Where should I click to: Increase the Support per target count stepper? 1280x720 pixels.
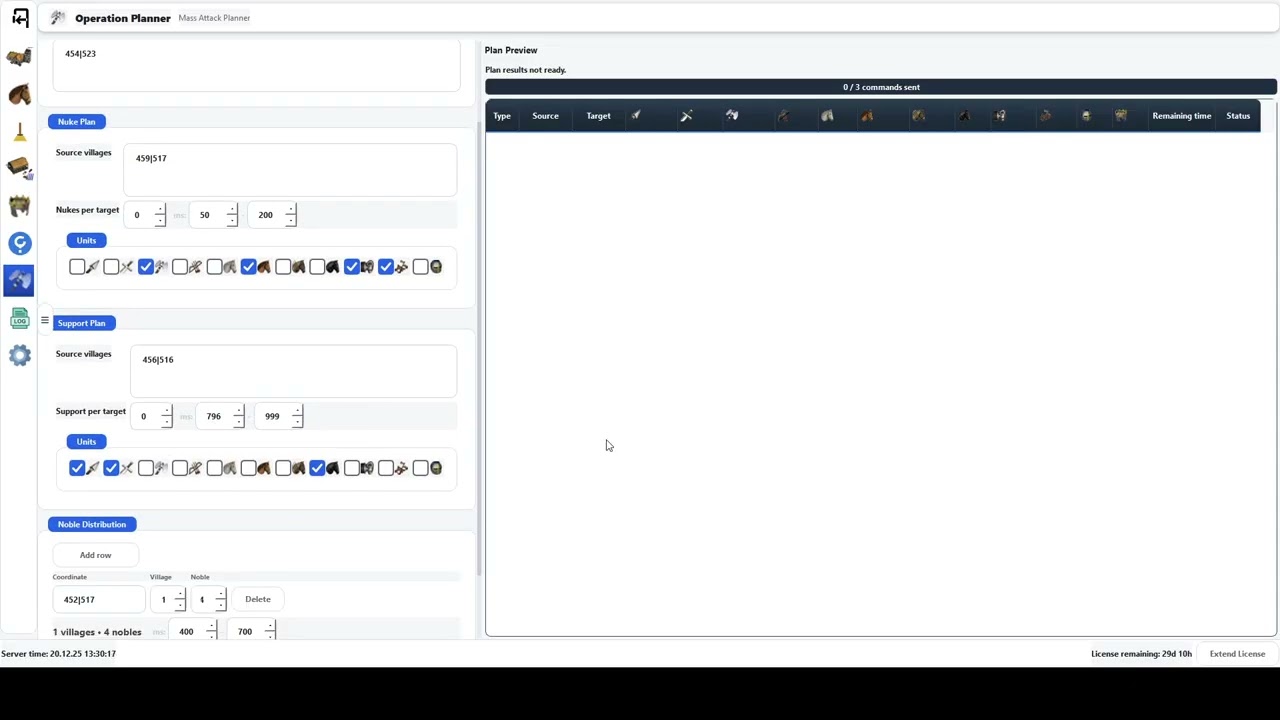(167, 411)
